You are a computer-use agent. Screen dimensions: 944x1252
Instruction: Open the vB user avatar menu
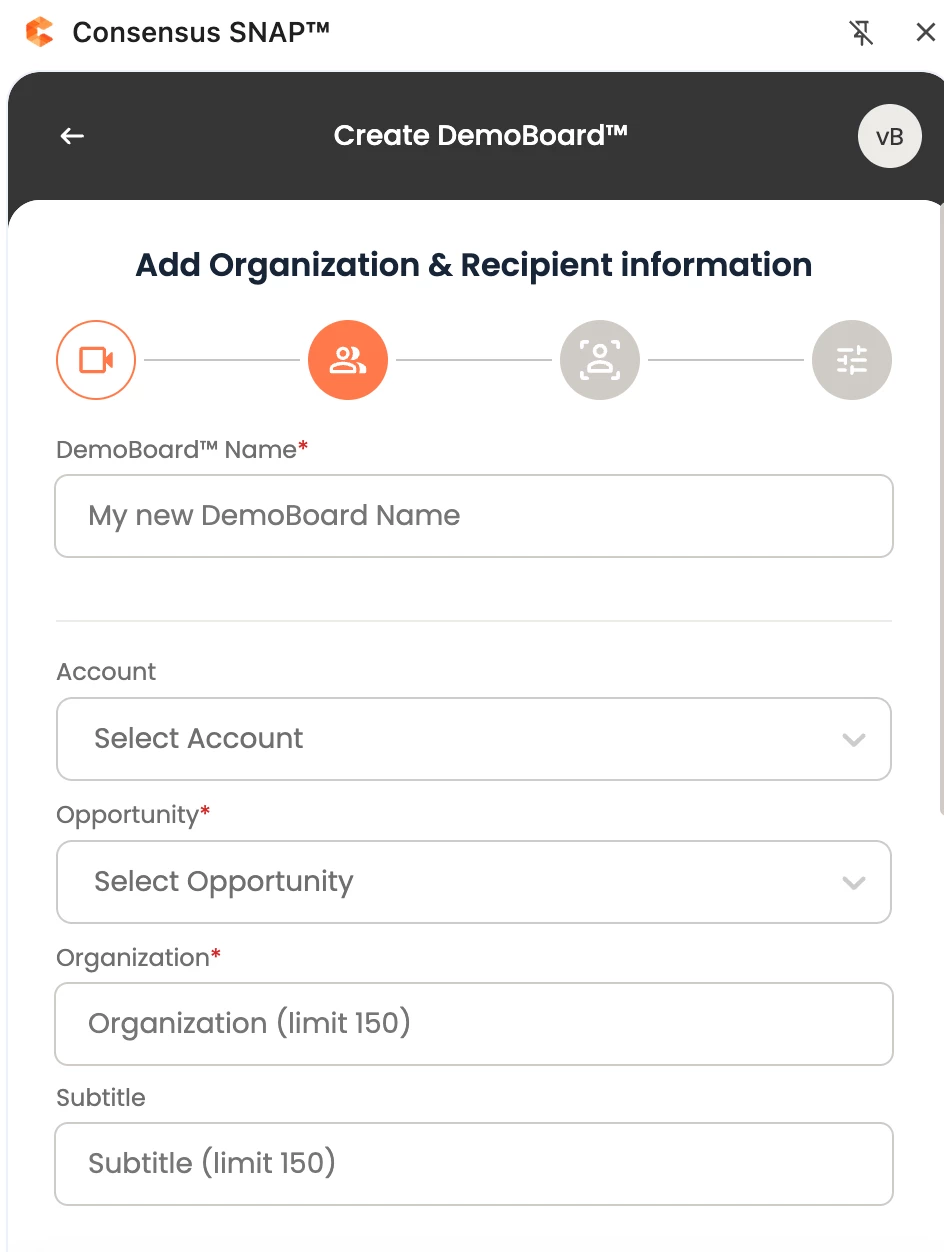[889, 136]
